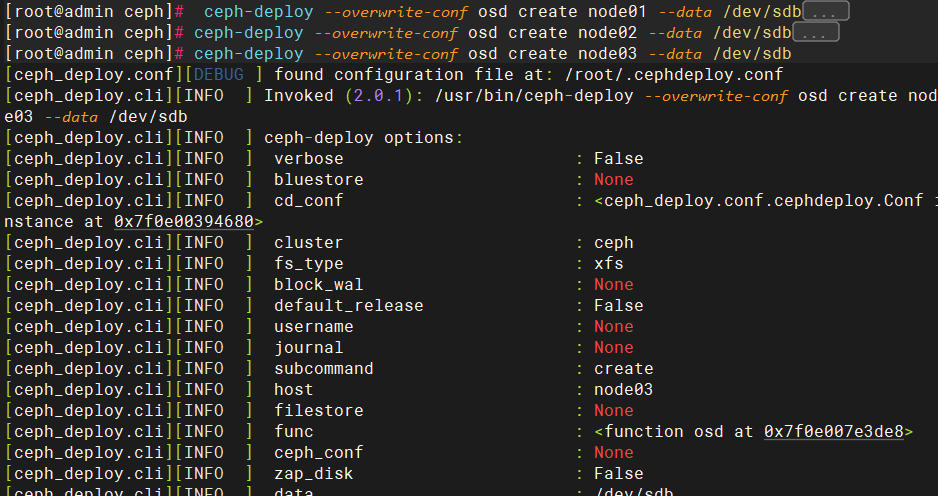Image resolution: width=938 pixels, height=496 pixels.
Task: Click the 'default_release' option name
Action: (x=349, y=305)
